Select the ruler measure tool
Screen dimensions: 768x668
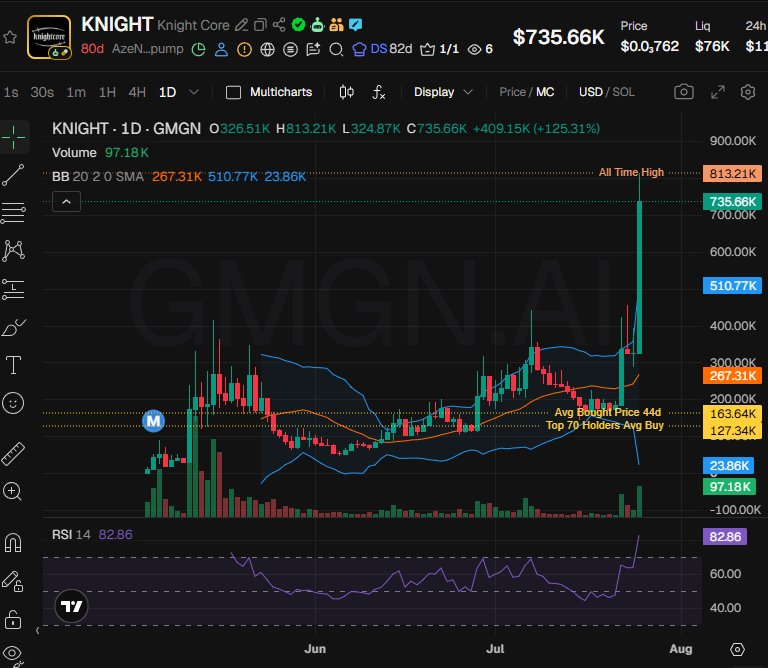[13, 454]
